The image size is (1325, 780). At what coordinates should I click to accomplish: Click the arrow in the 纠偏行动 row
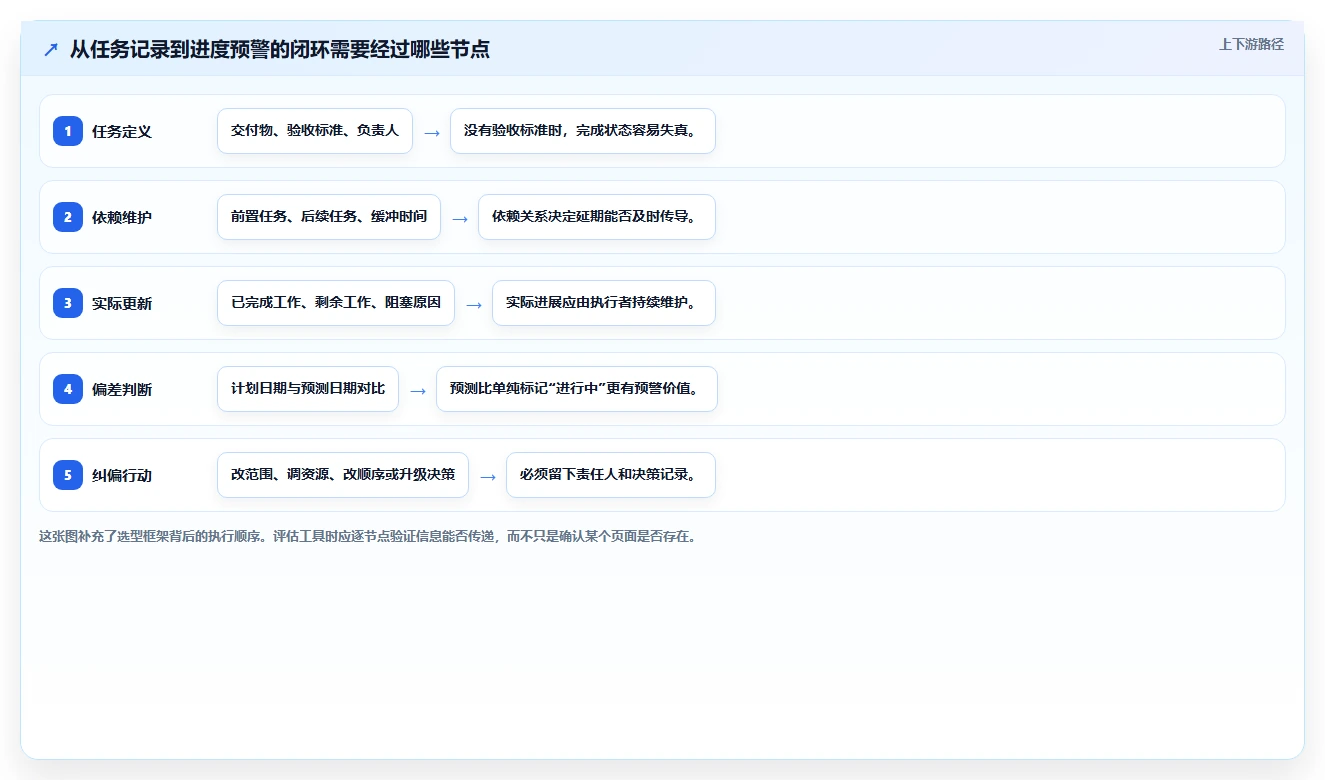[488, 476]
